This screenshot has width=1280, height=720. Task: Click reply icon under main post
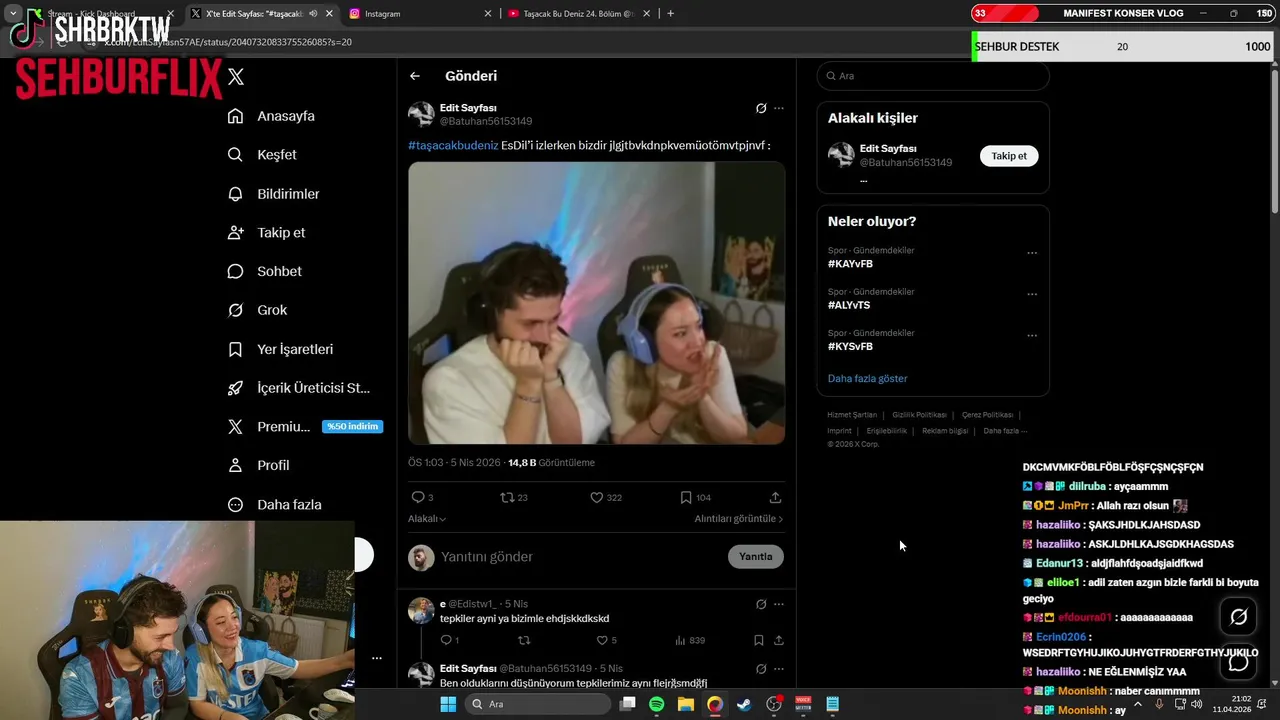point(418,497)
